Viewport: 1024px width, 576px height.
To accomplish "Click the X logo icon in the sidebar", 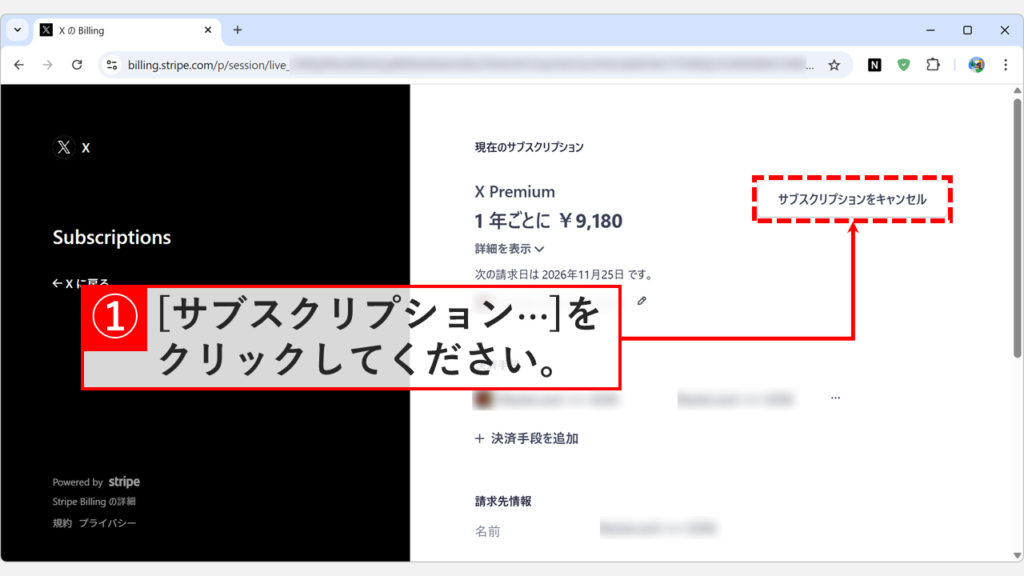I will 63,147.
